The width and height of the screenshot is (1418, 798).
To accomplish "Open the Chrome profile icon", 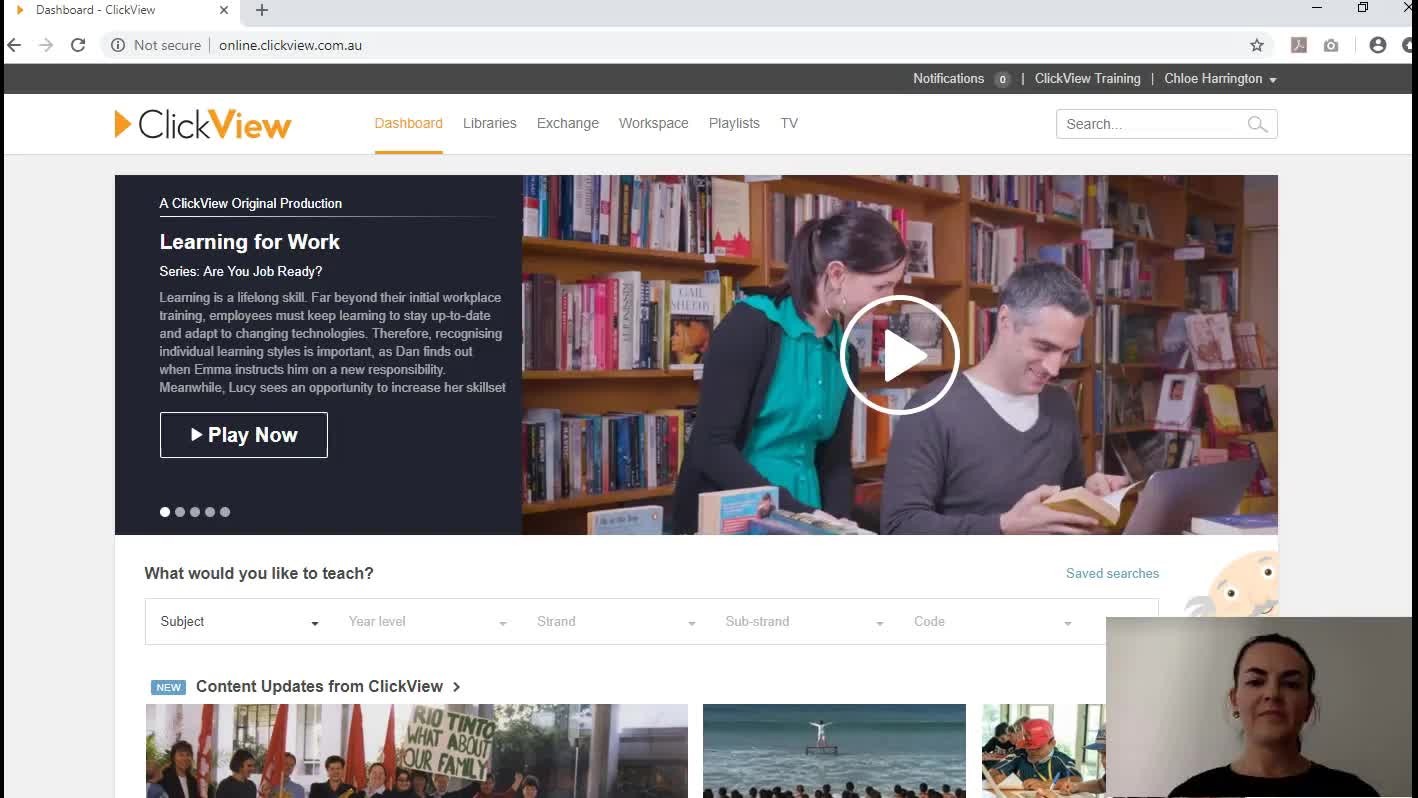I will pyautogui.click(x=1378, y=45).
